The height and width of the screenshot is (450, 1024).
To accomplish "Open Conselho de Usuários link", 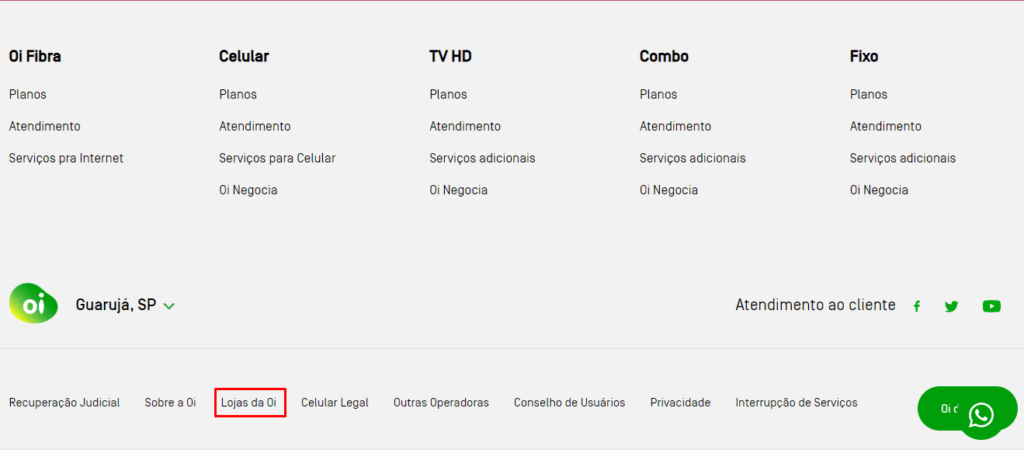I will point(569,403).
